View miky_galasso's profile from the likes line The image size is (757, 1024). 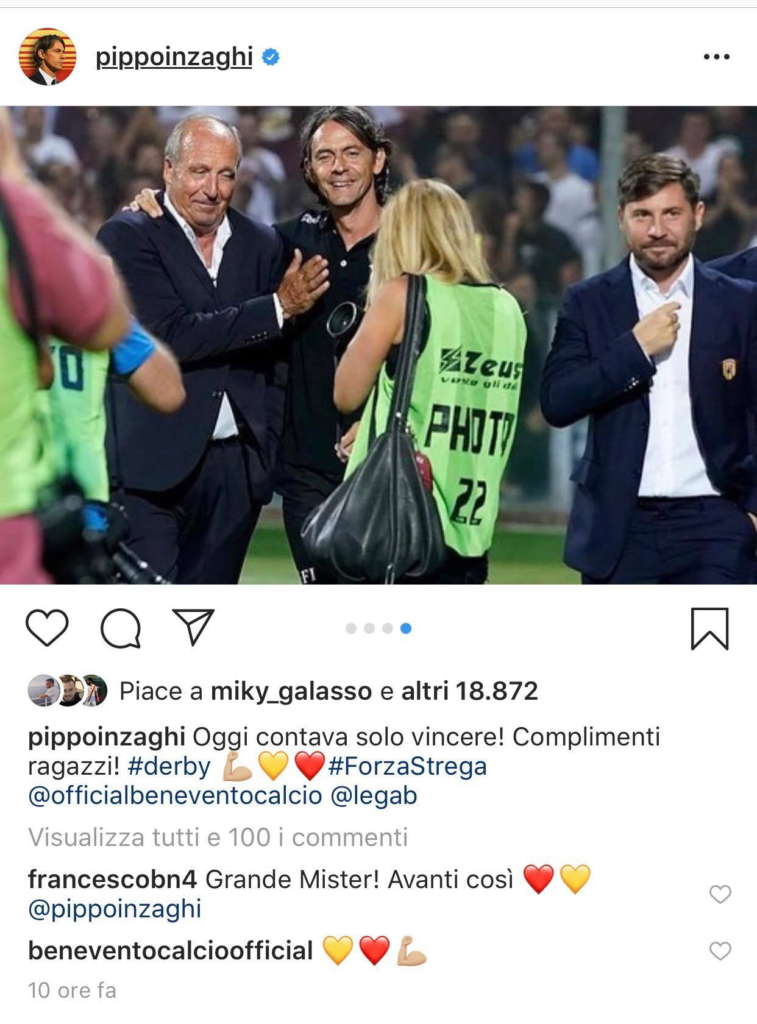point(291,692)
